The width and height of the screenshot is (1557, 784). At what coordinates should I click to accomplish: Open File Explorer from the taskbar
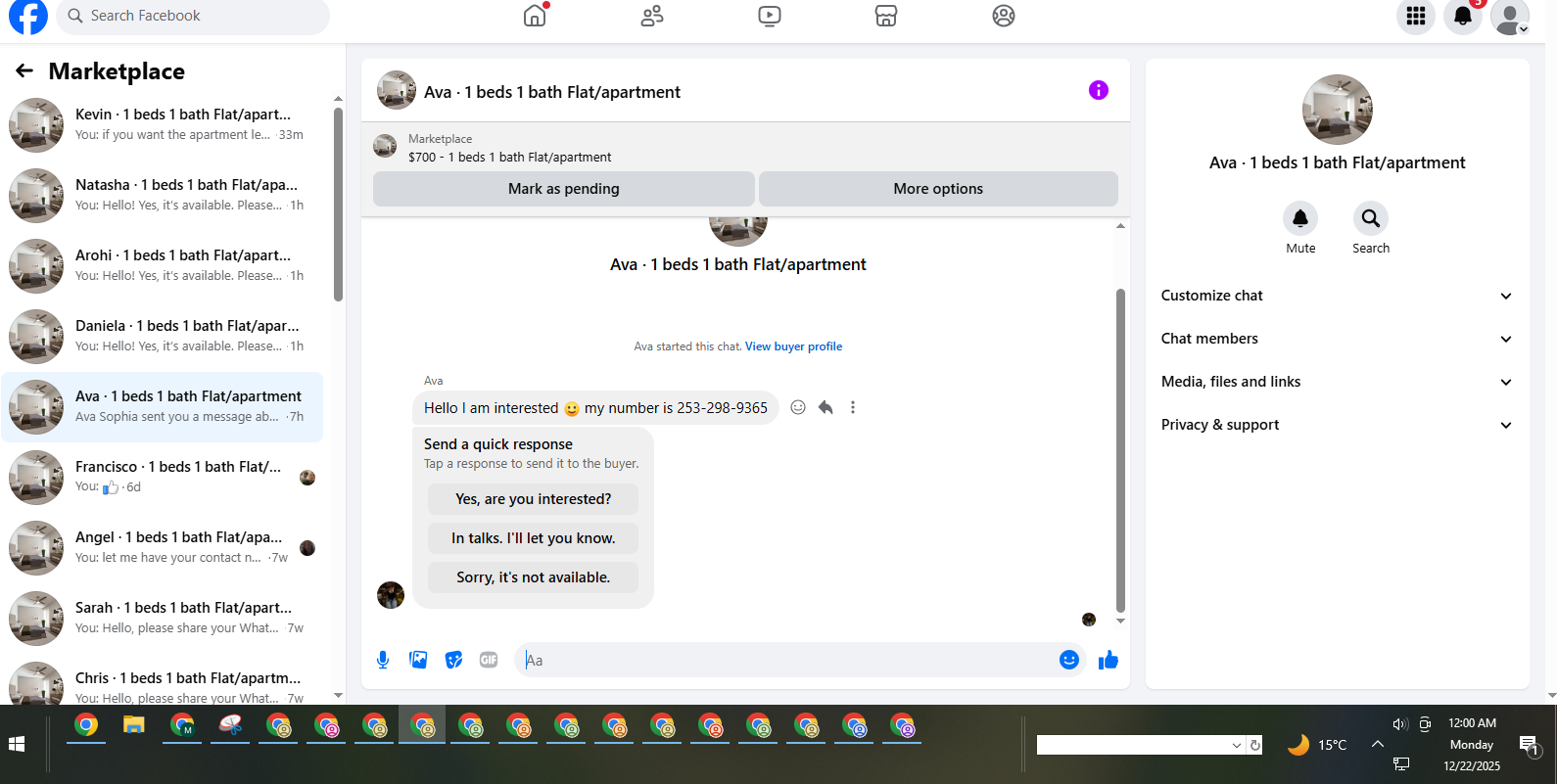134,725
